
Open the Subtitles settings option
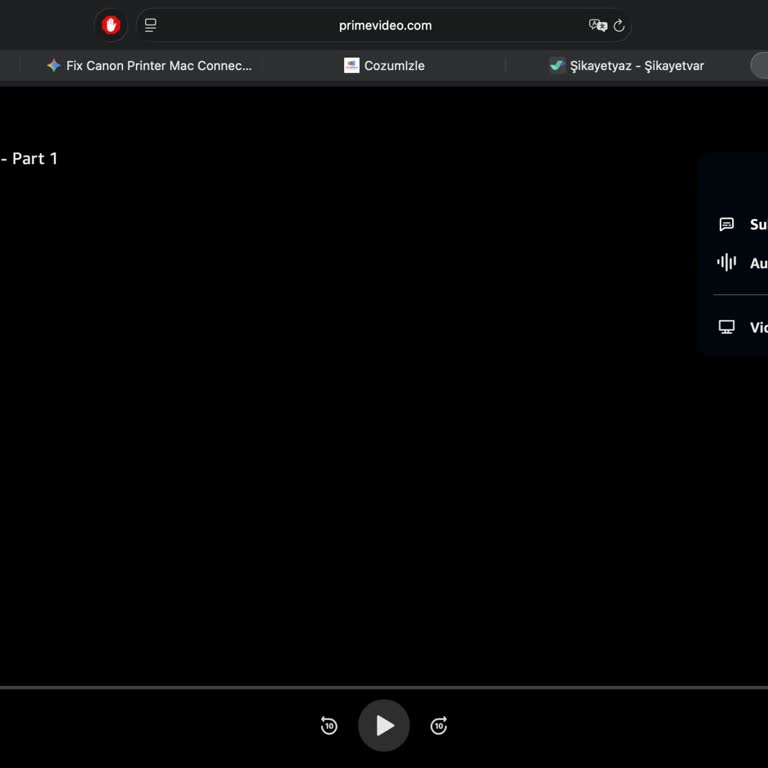point(742,224)
